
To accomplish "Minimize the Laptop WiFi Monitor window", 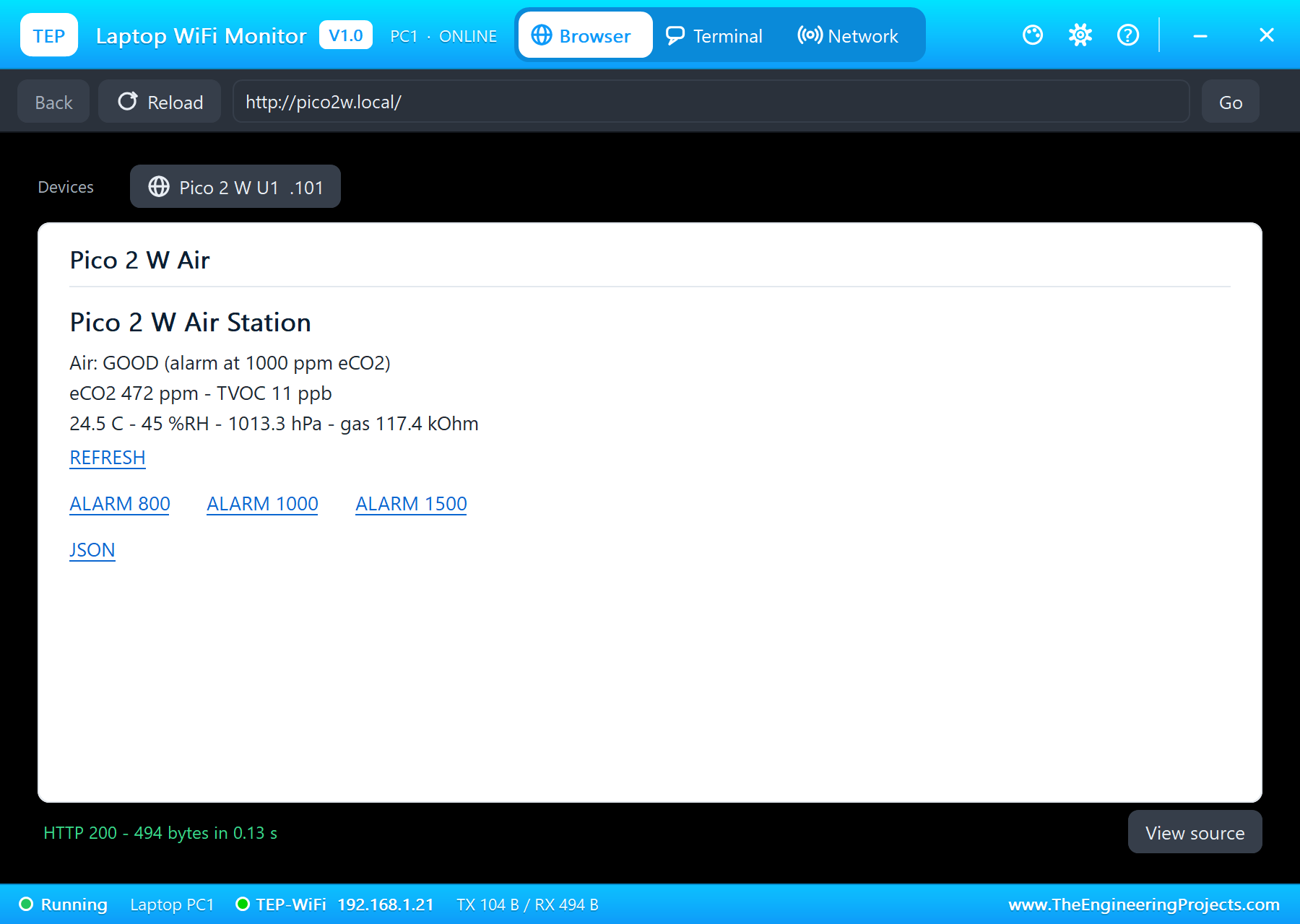I will [1200, 35].
